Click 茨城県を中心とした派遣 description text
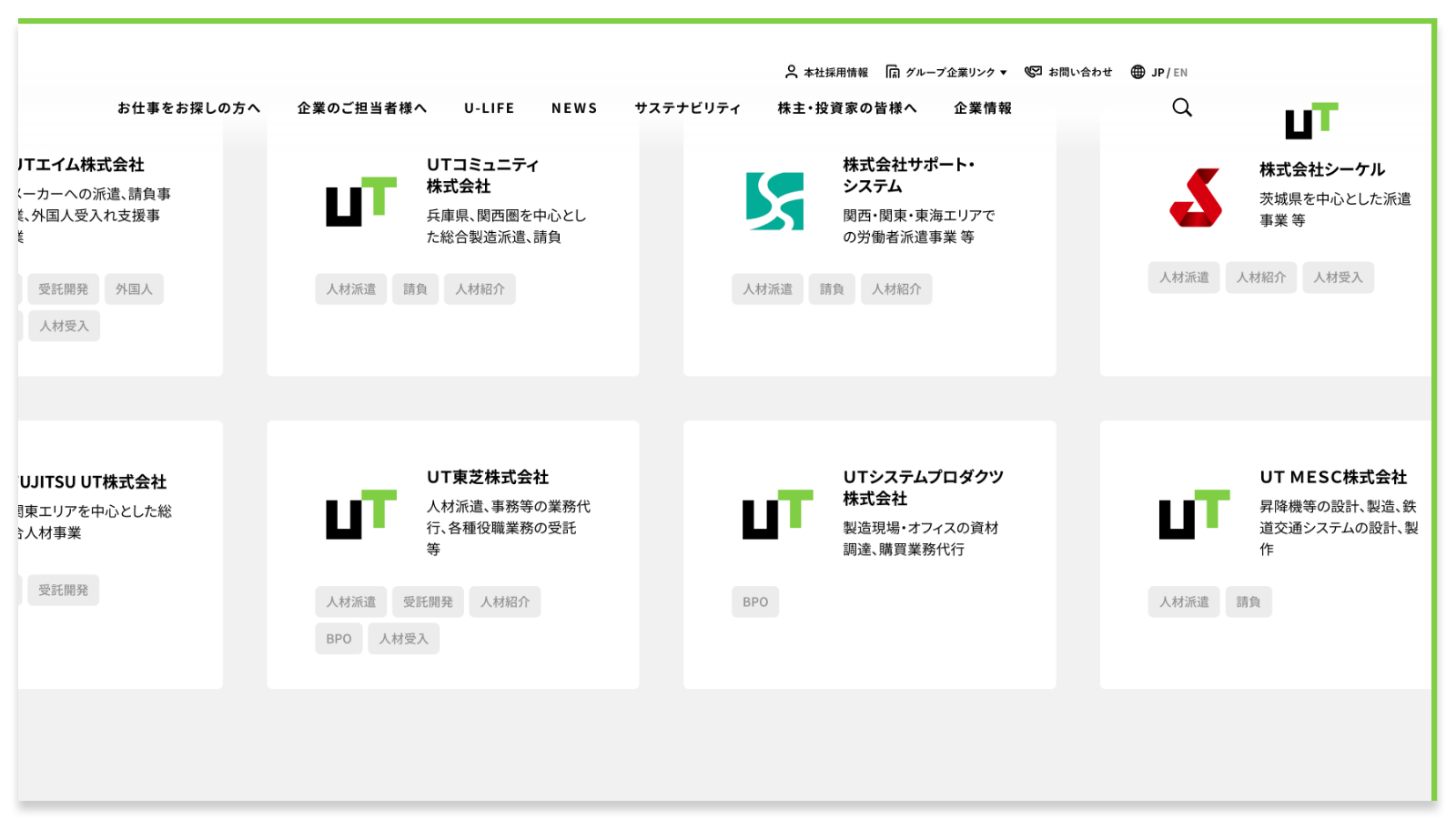Viewport: 1456px width, 819px height. pyautogui.click(x=1335, y=209)
